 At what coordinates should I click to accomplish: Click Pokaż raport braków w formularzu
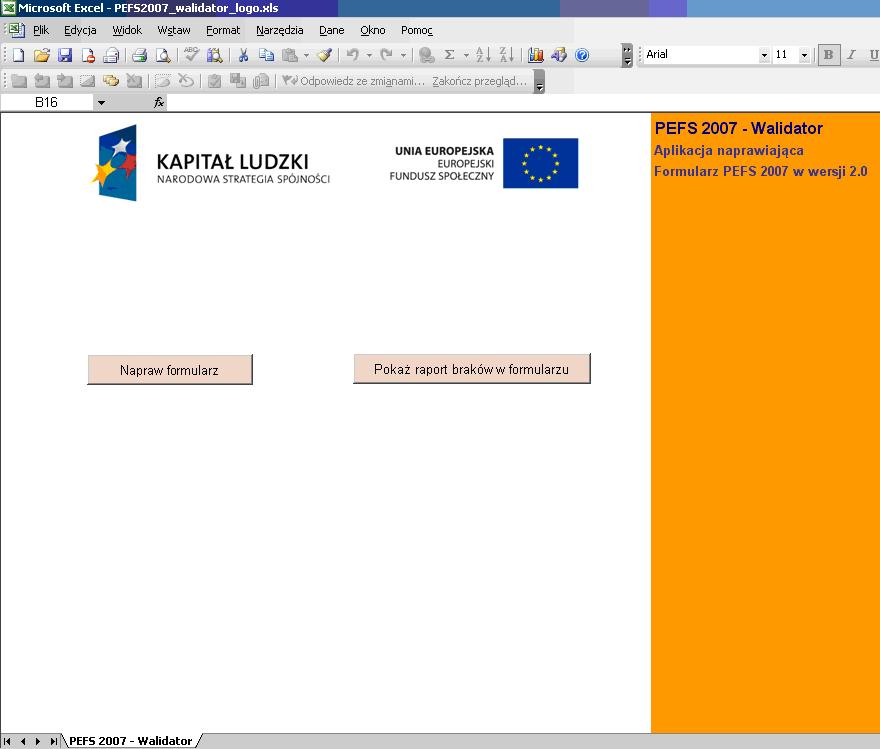click(471, 369)
